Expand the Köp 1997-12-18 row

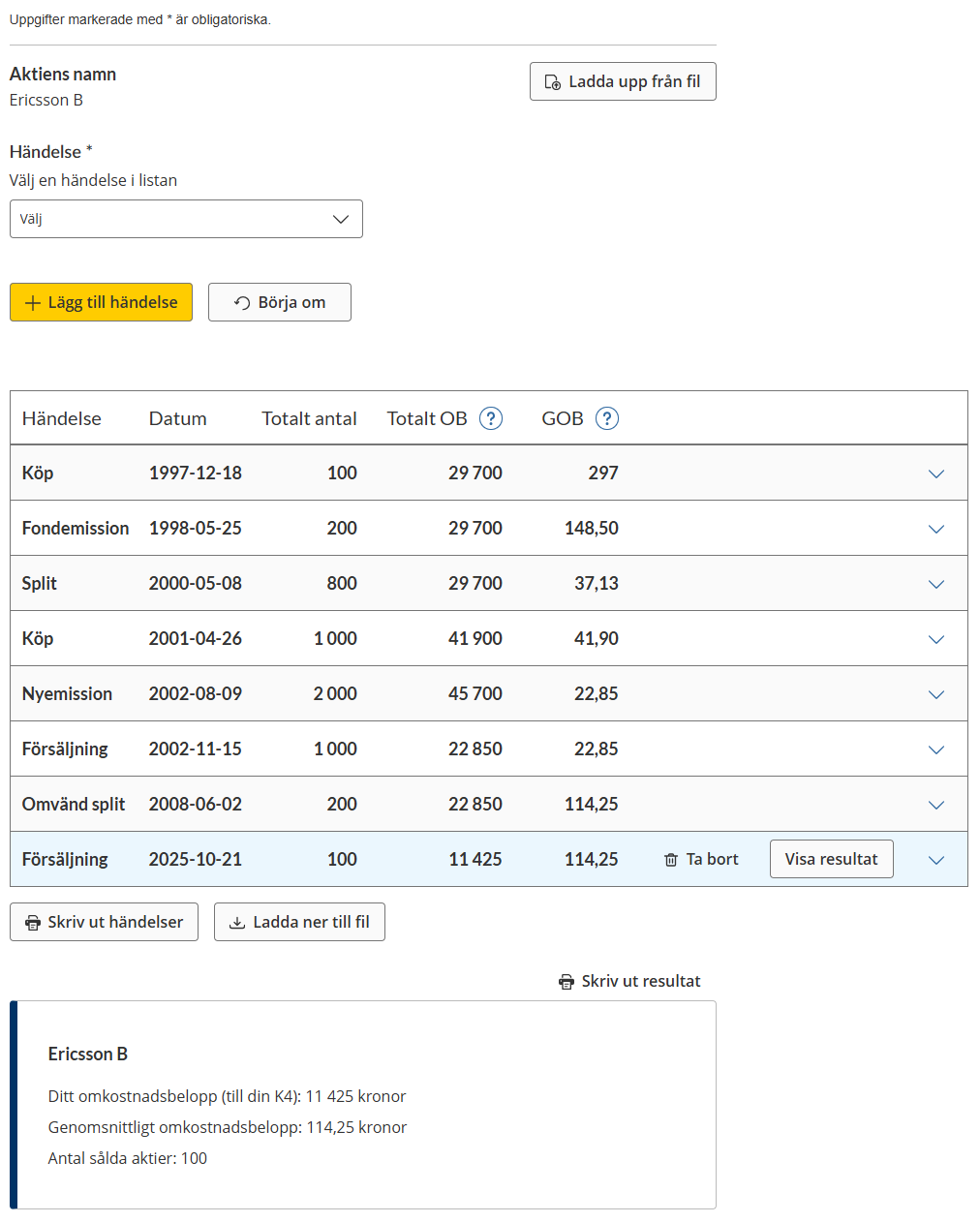click(x=935, y=474)
